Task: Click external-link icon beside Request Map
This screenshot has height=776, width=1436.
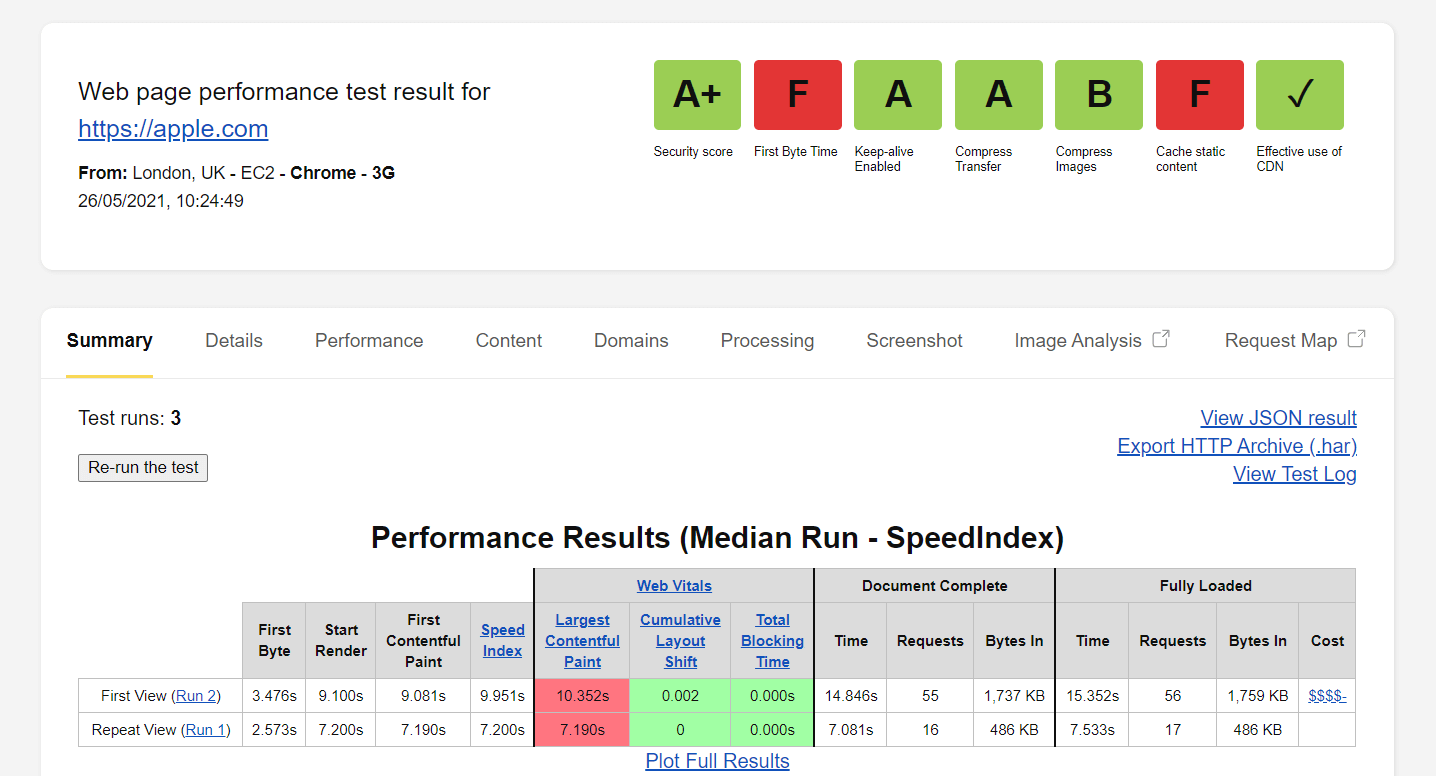Action: coord(1356,339)
